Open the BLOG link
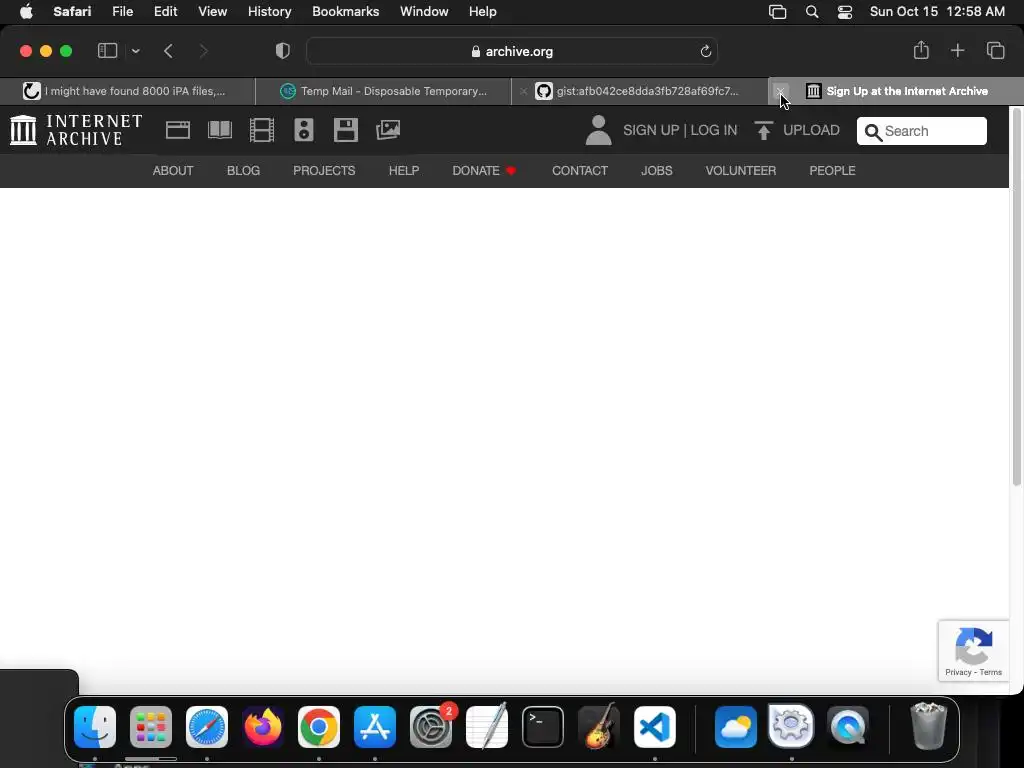 point(244,170)
